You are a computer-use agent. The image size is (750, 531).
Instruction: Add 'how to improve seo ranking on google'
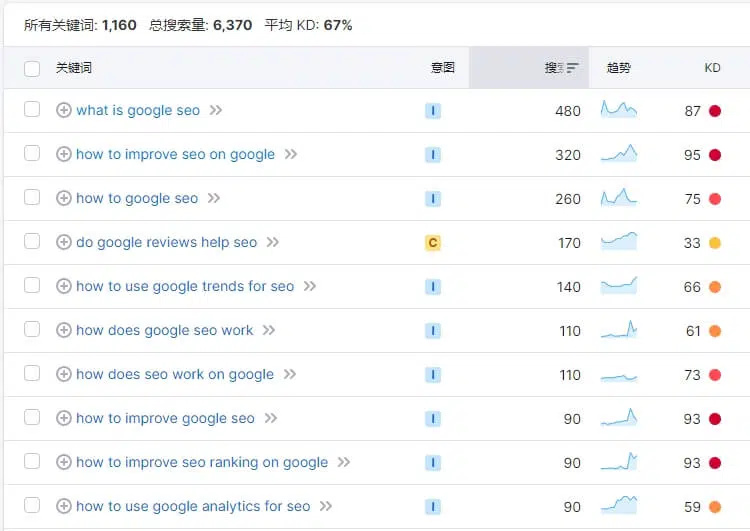(x=64, y=462)
